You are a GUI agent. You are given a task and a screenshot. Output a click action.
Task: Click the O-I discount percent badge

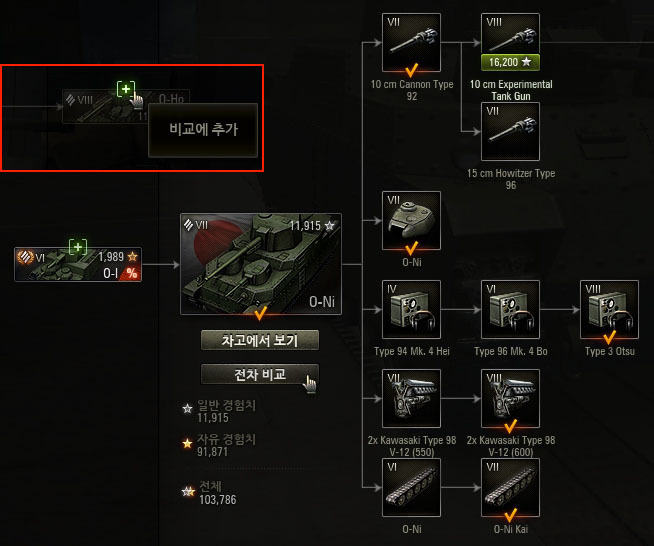132,274
